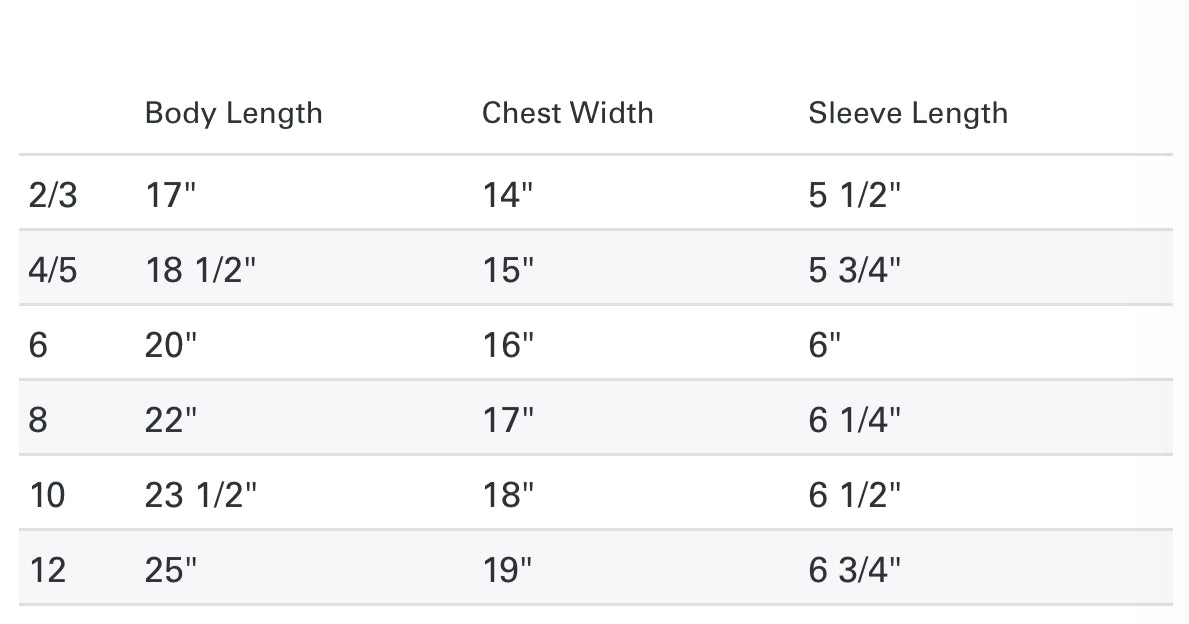The image size is (1189, 624).
Task: Click the 14" chest width value
Action: click(508, 194)
